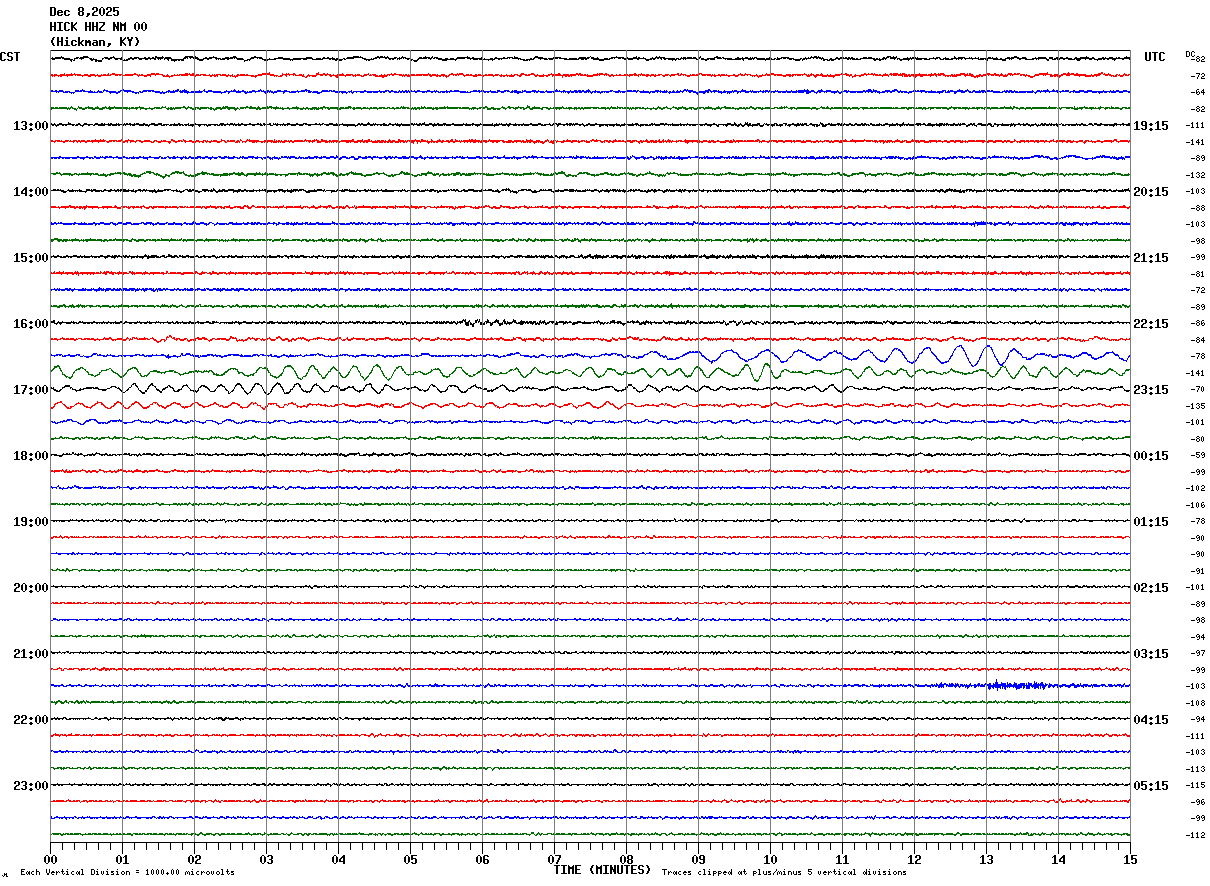Click minute 02 on the time axis
The image size is (1210, 886).
194,859
